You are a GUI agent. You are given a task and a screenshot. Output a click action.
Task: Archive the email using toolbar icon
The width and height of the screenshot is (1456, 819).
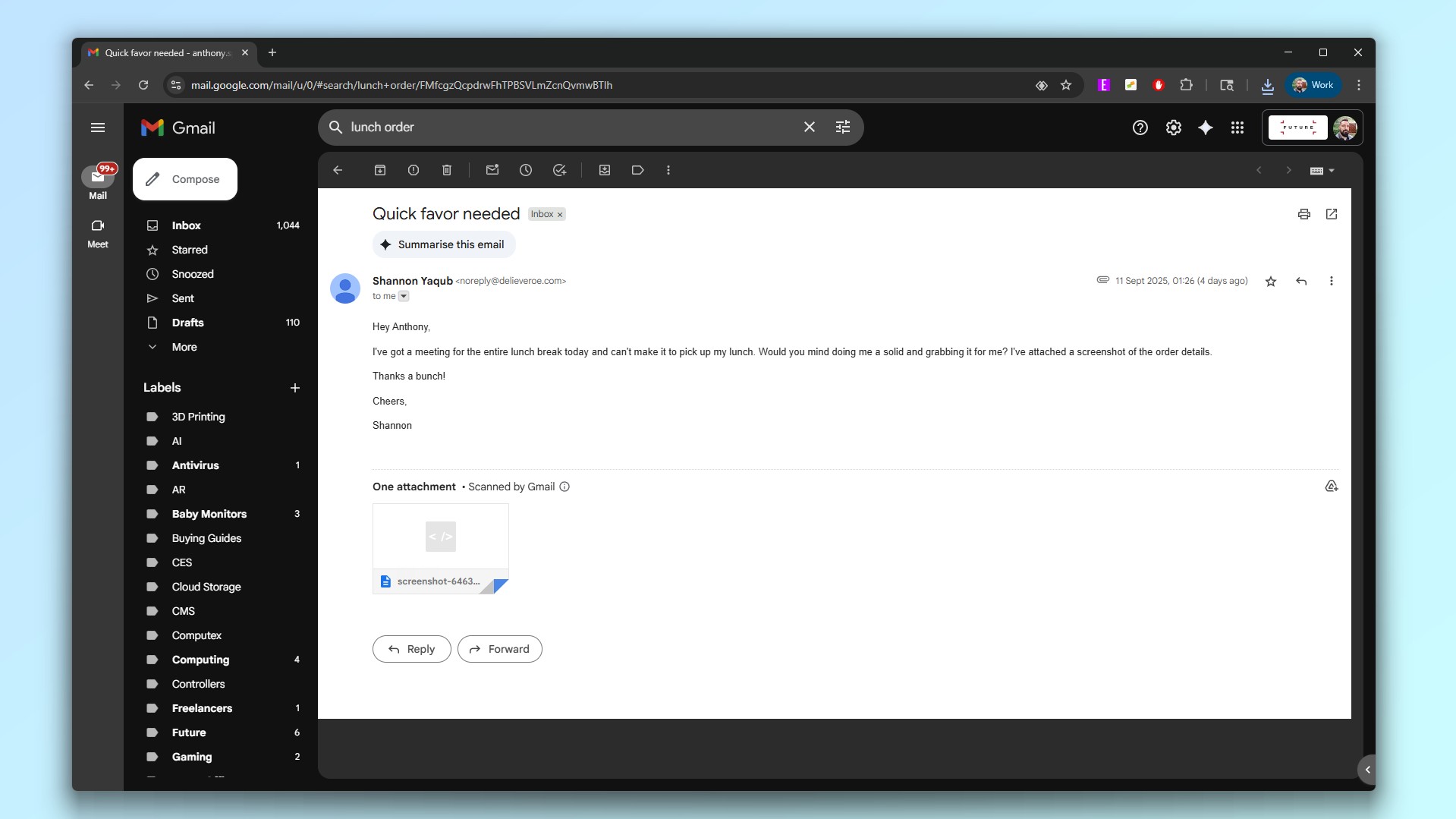pos(380,170)
